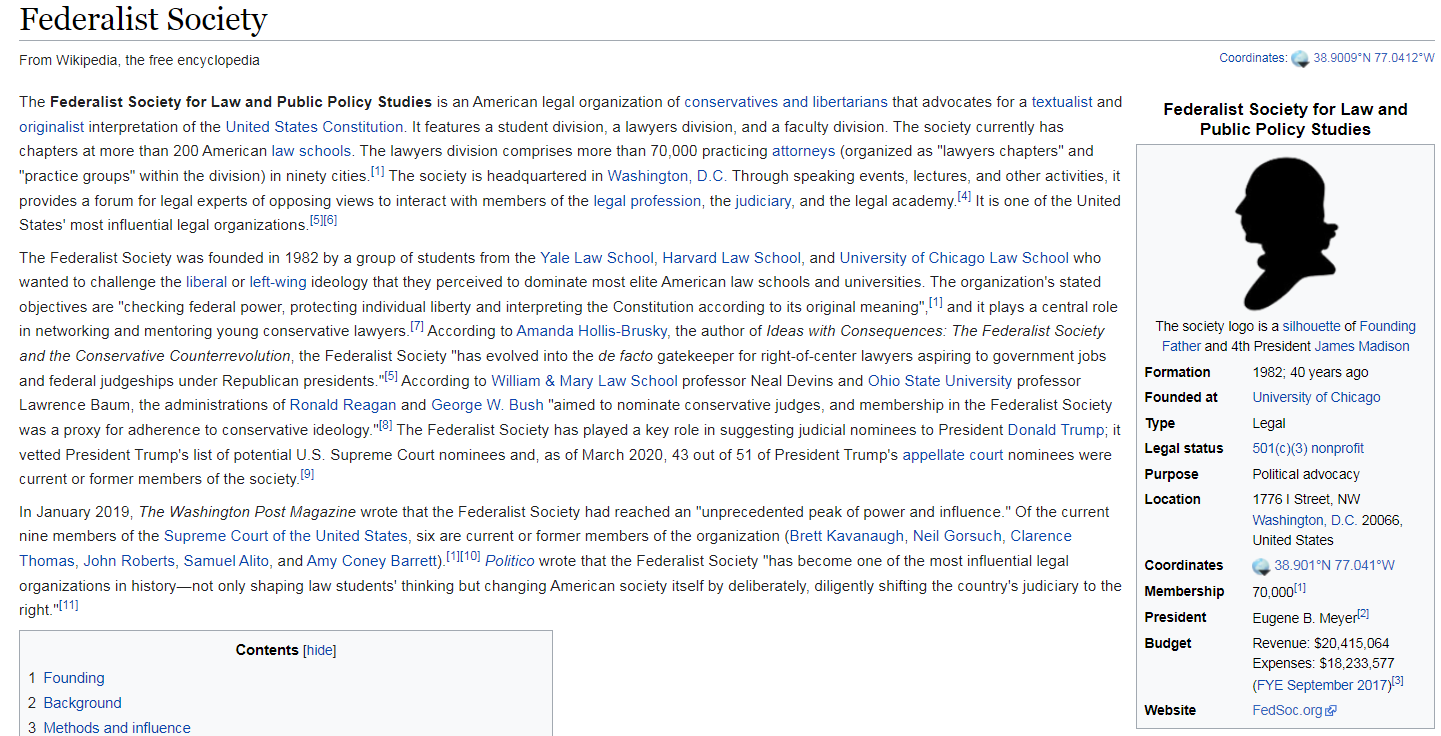This screenshot has width=1441, height=736.
Task: Follow the attorneys link
Action: click(x=803, y=151)
